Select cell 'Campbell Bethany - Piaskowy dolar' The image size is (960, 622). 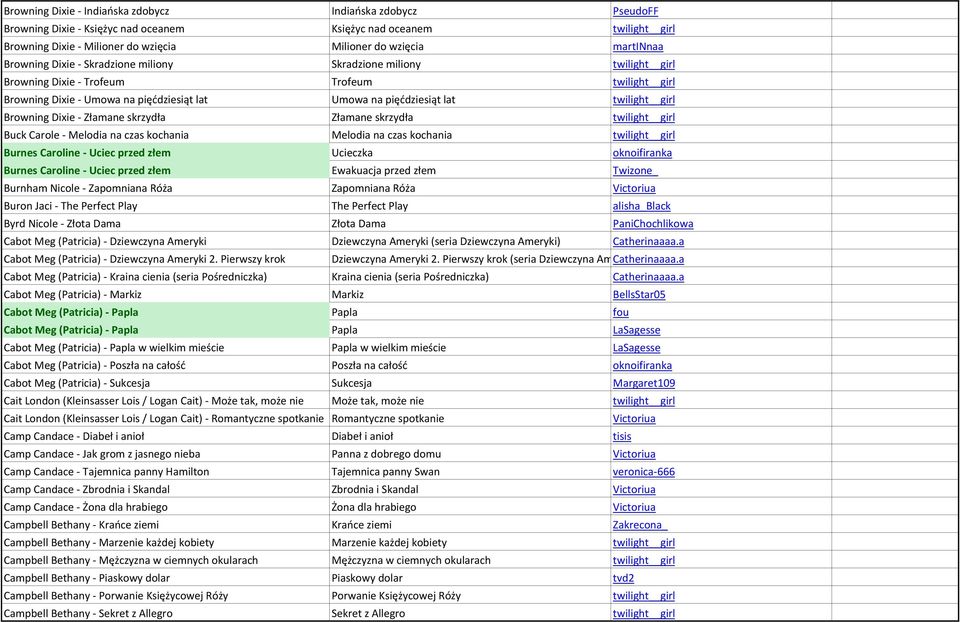(x=165, y=578)
